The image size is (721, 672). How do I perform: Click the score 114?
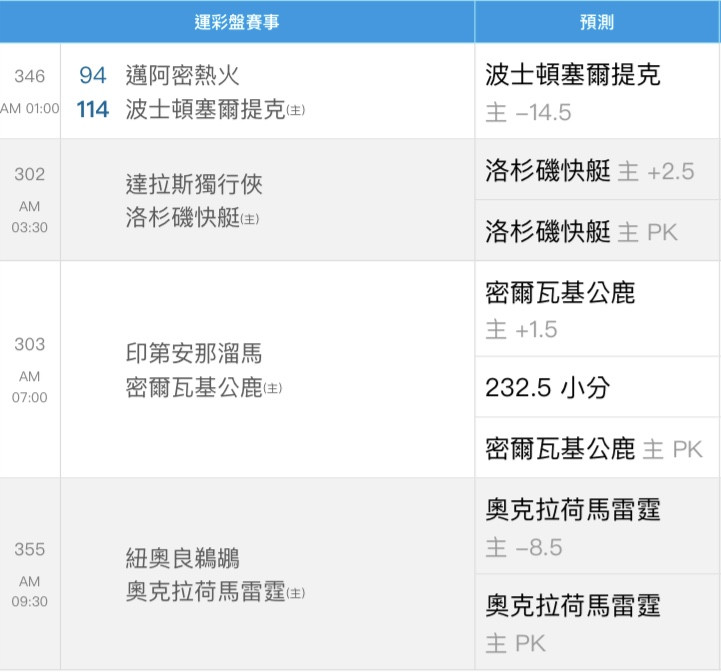93,109
